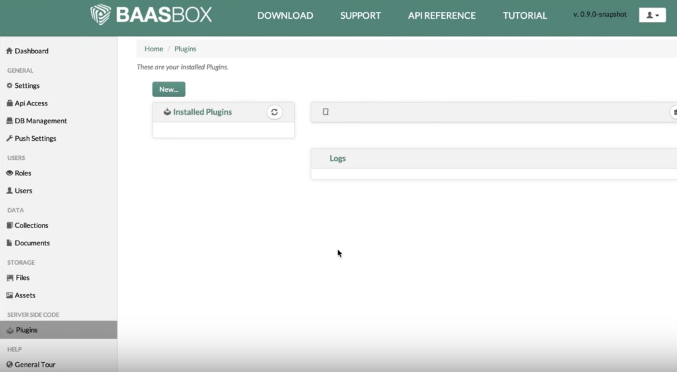Open the API REFERENCE menu item
Screen dimensions: 677x372
click(x=442, y=16)
